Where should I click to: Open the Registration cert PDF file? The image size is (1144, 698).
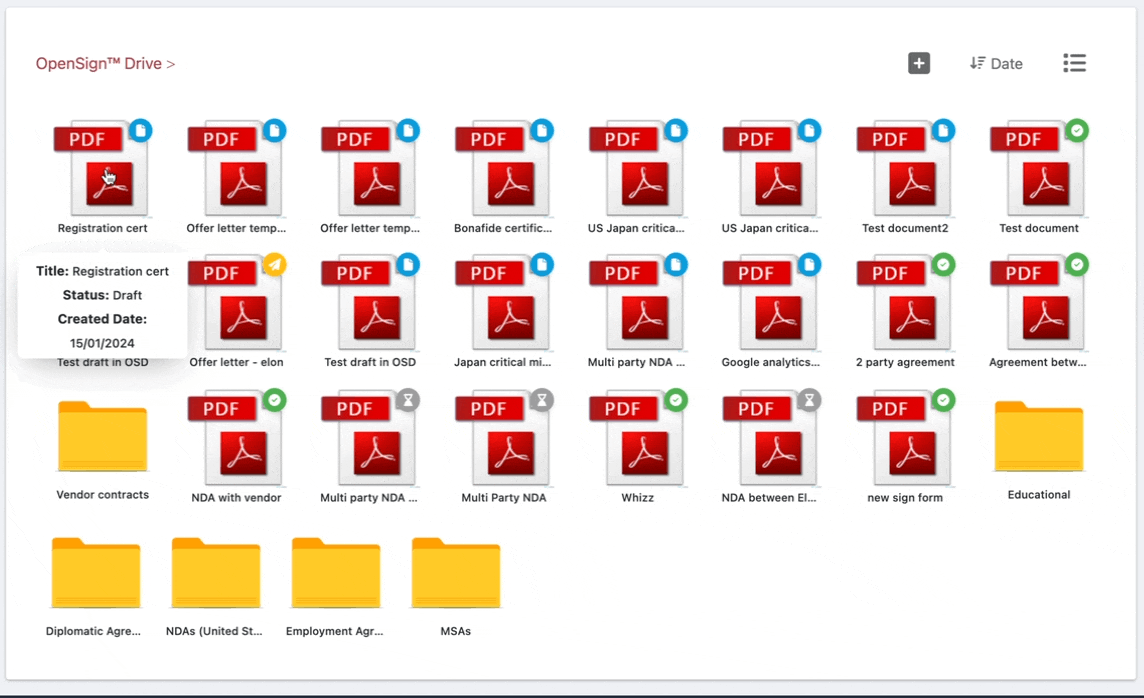tap(102, 168)
